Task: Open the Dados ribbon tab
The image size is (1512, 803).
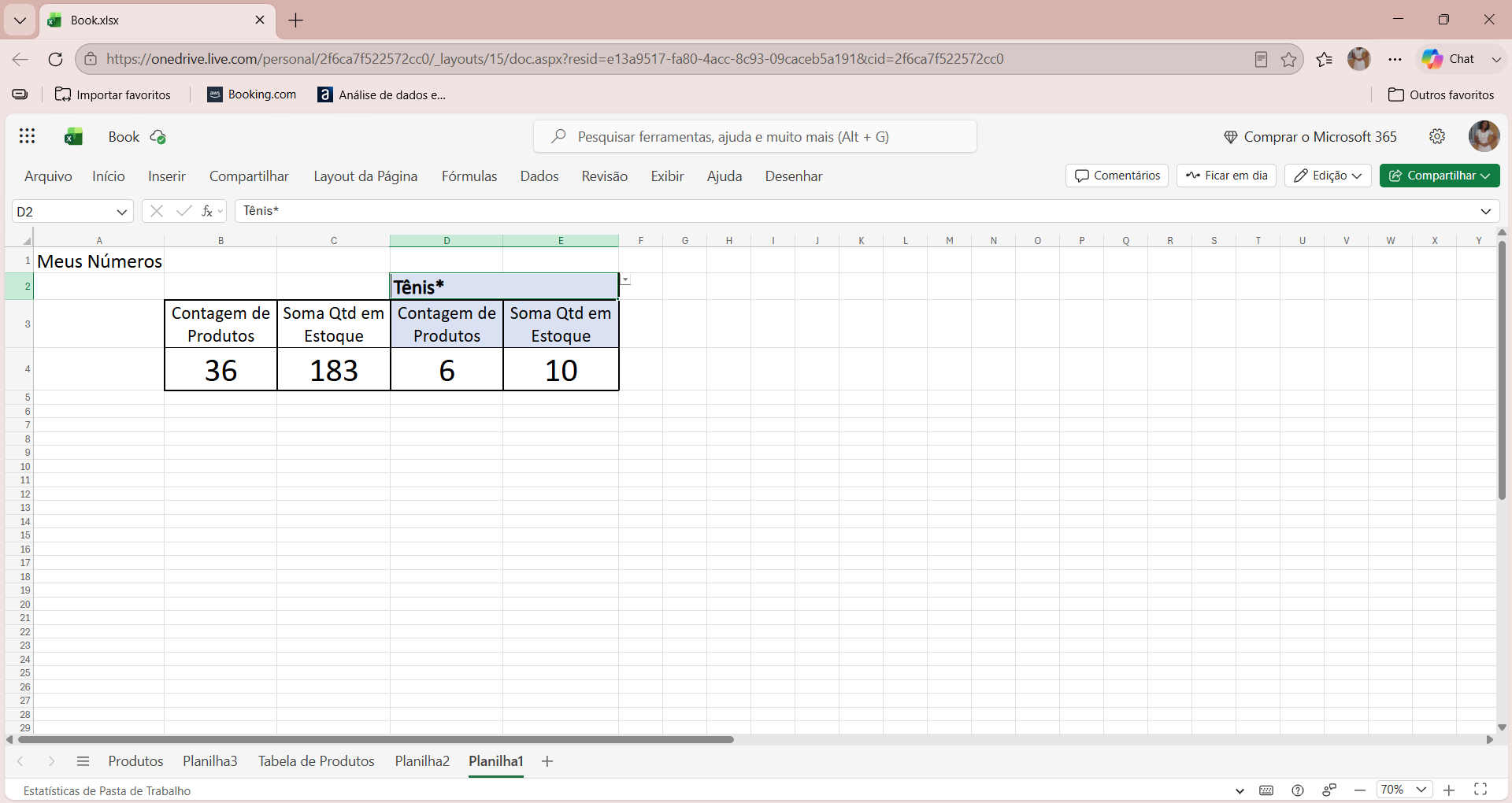Action: [x=539, y=176]
